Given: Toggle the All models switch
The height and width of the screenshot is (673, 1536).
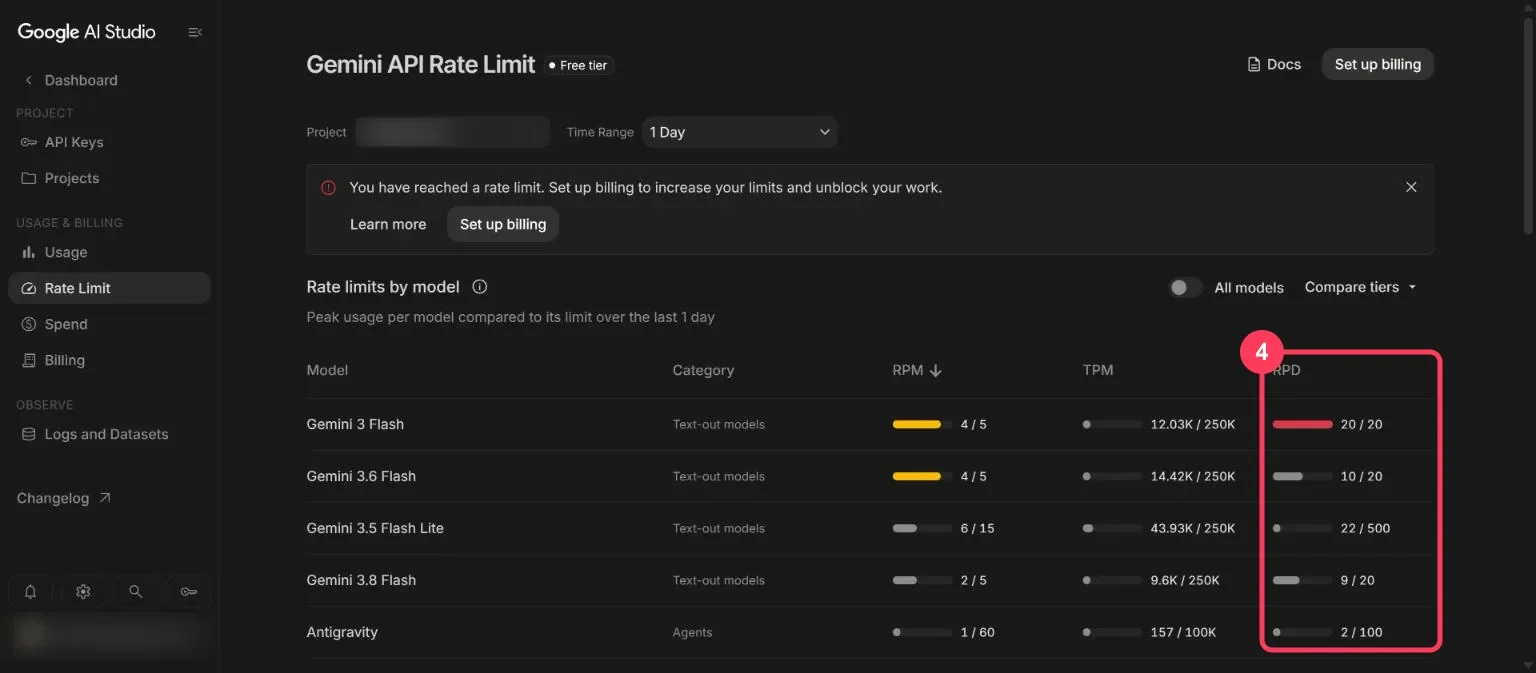Looking at the screenshot, I should tap(1185, 287).
